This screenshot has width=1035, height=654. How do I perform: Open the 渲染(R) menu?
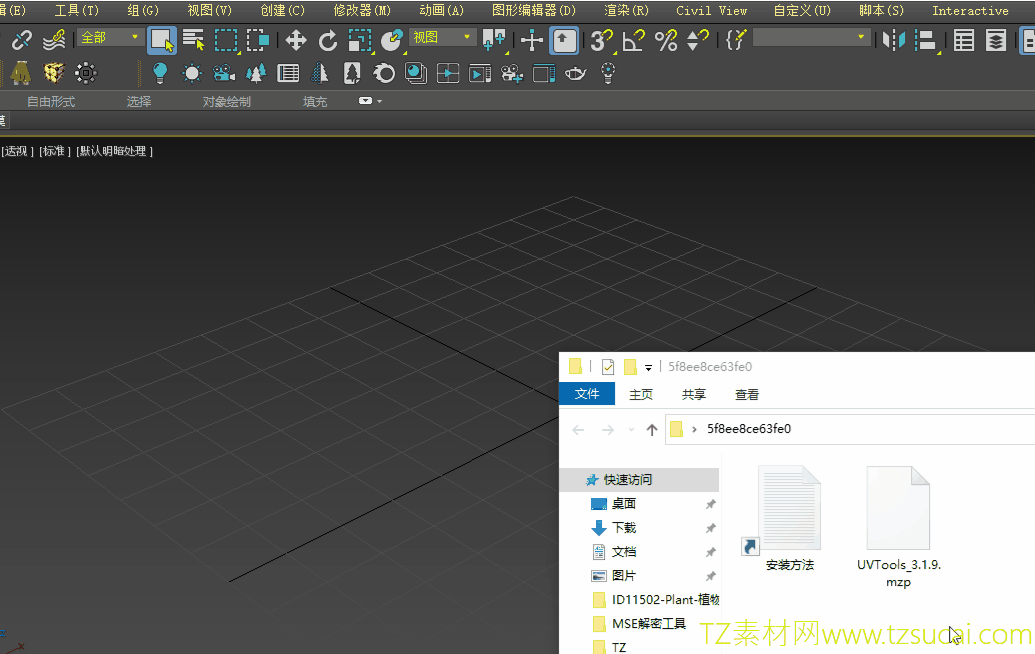coord(626,10)
